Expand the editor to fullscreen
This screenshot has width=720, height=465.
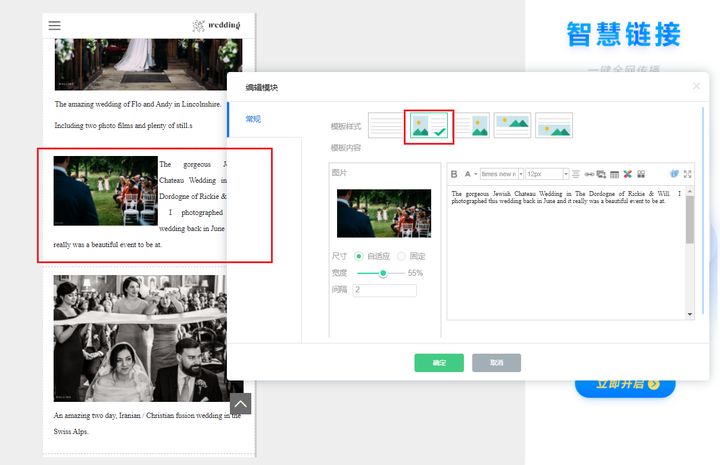click(687, 174)
